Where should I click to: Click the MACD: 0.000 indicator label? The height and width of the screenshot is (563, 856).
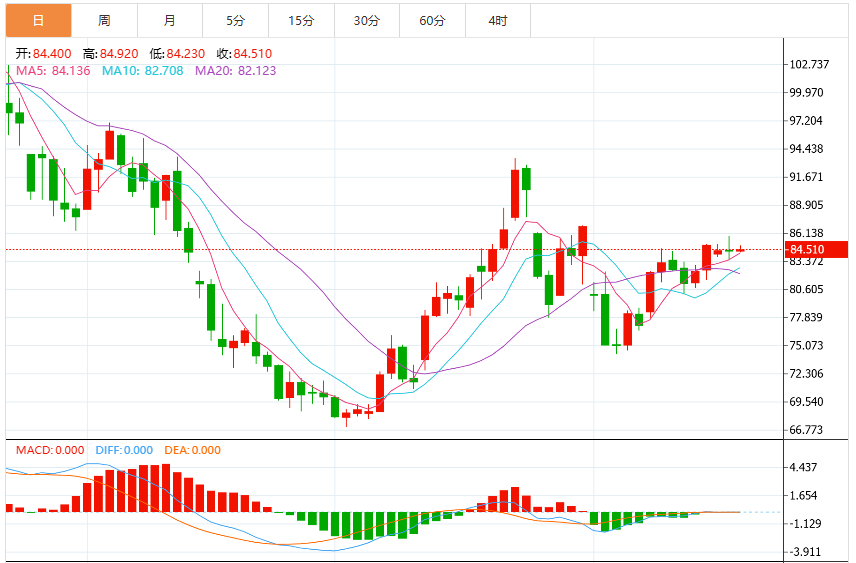pos(50,451)
